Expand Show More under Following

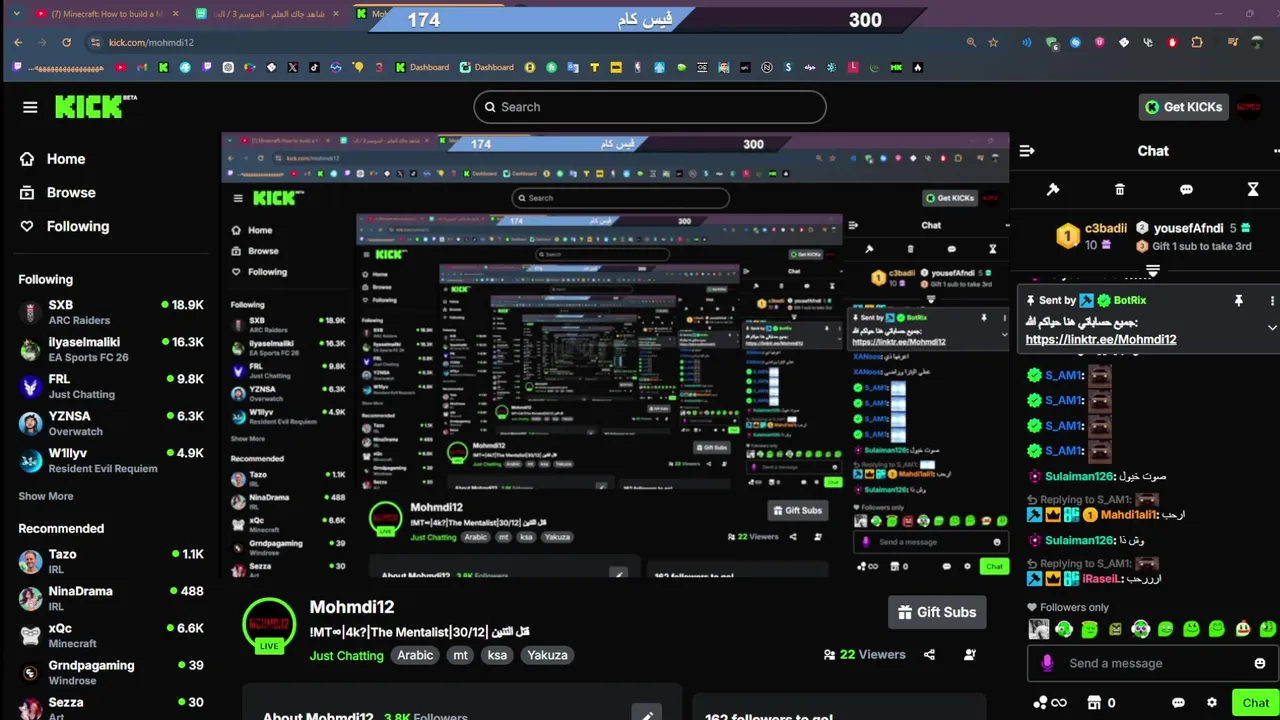tap(45, 496)
